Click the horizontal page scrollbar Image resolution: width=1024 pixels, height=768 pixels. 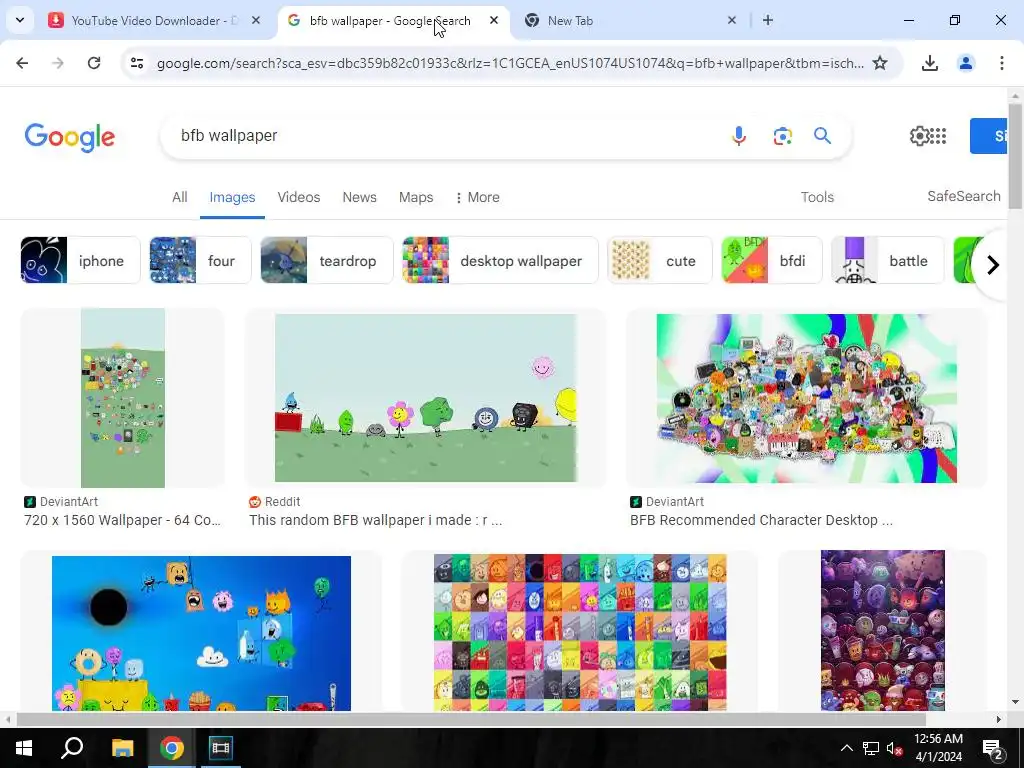click(x=470, y=719)
